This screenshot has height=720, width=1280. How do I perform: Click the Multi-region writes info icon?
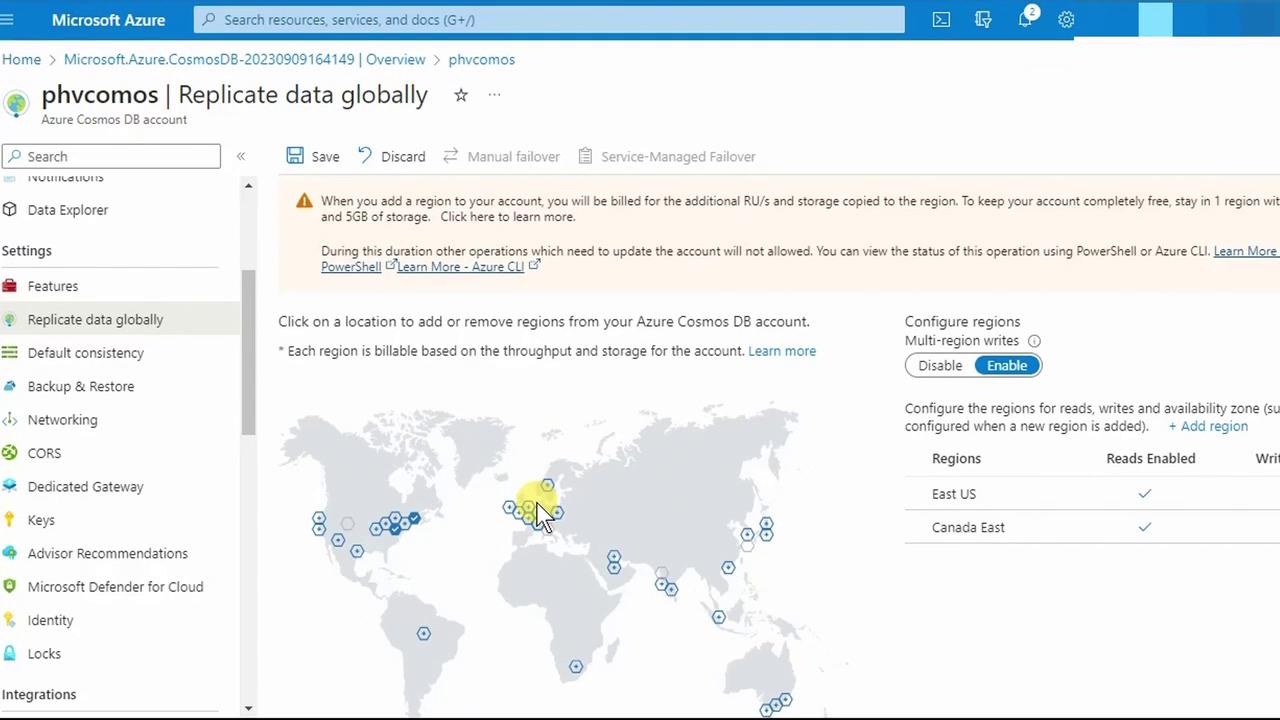click(1034, 341)
